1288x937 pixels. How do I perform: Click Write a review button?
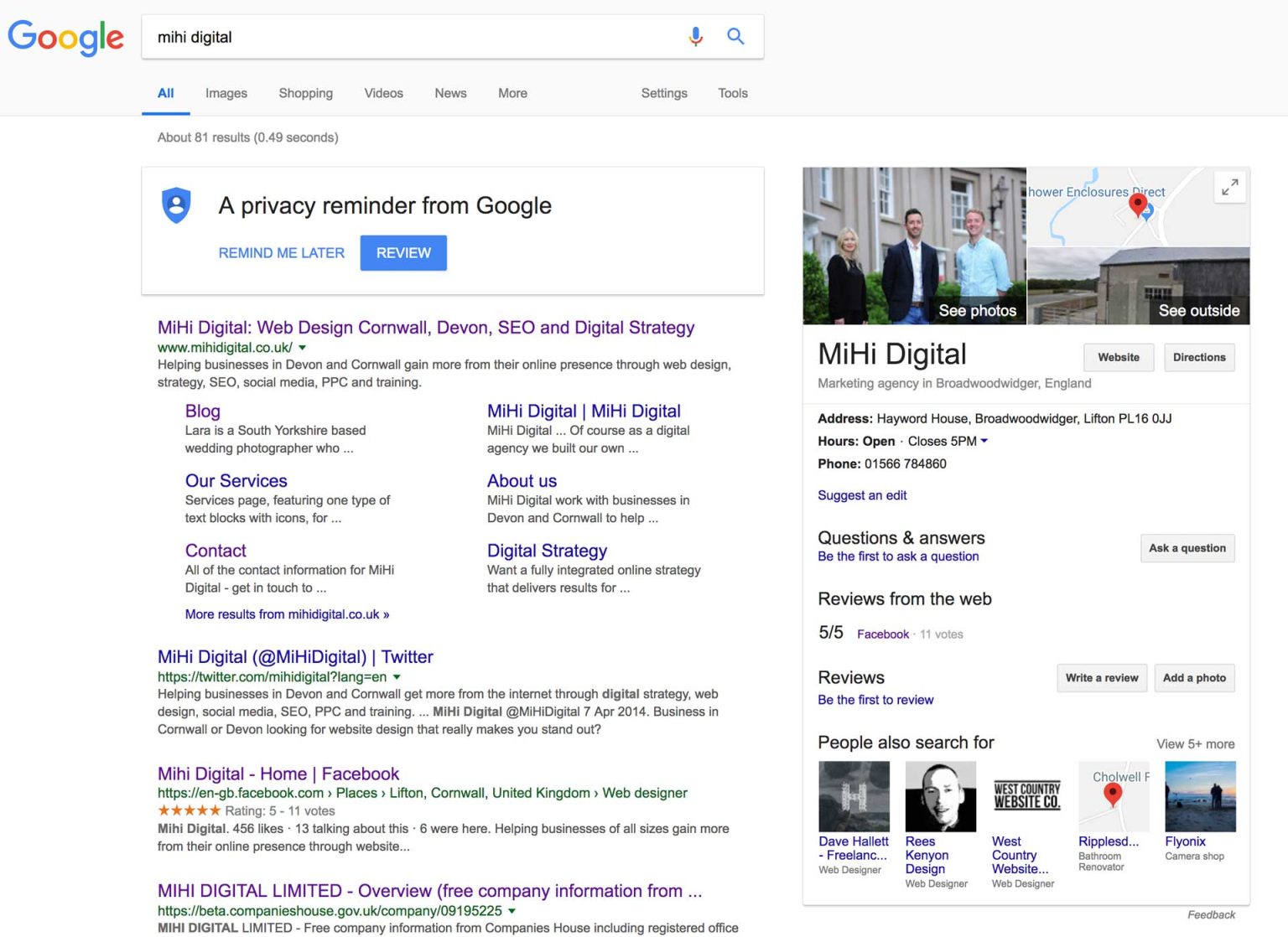click(x=1102, y=678)
